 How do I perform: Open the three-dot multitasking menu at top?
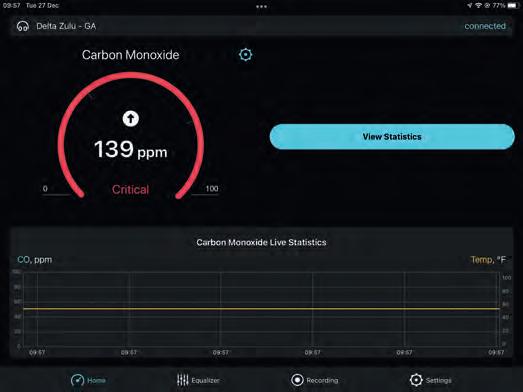(262, 6)
